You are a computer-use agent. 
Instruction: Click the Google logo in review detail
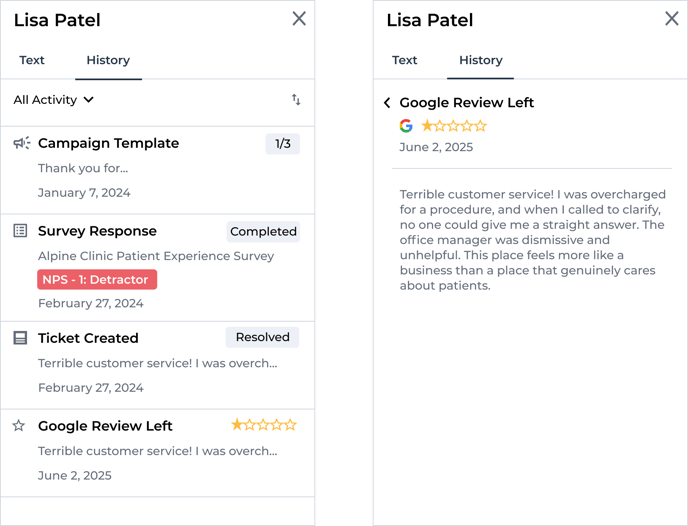coord(406,126)
